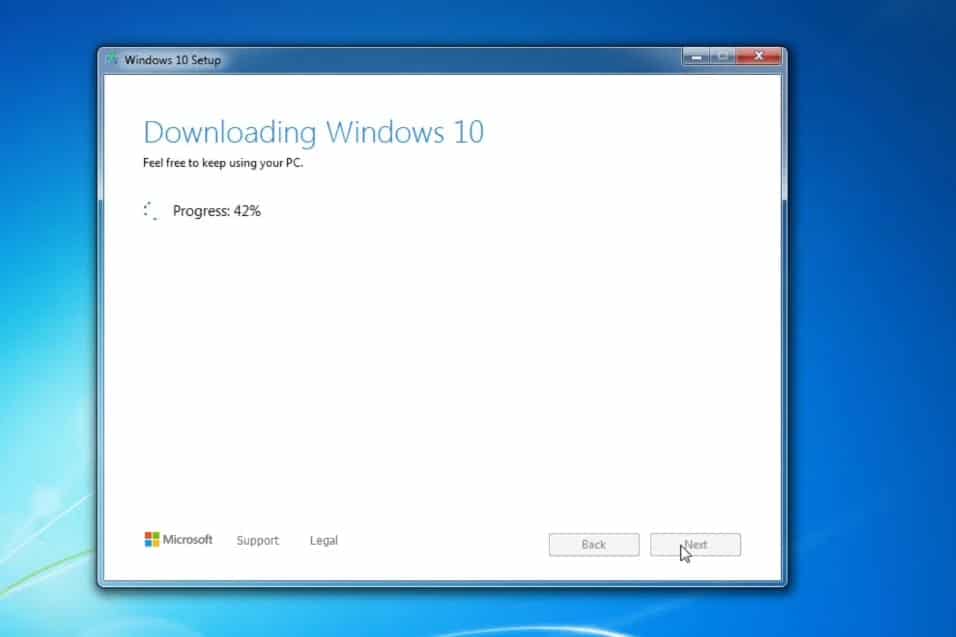Open the Legal link

point(324,540)
